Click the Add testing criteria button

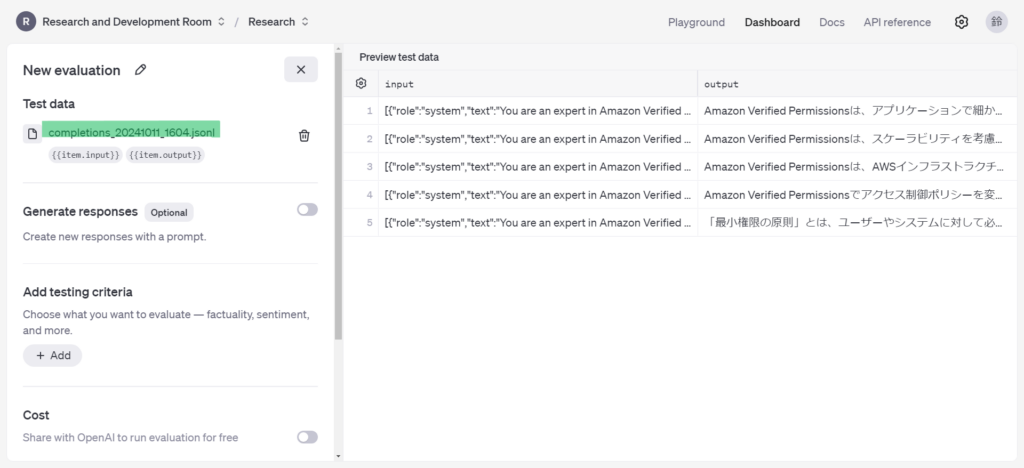click(x=53, y=356)
